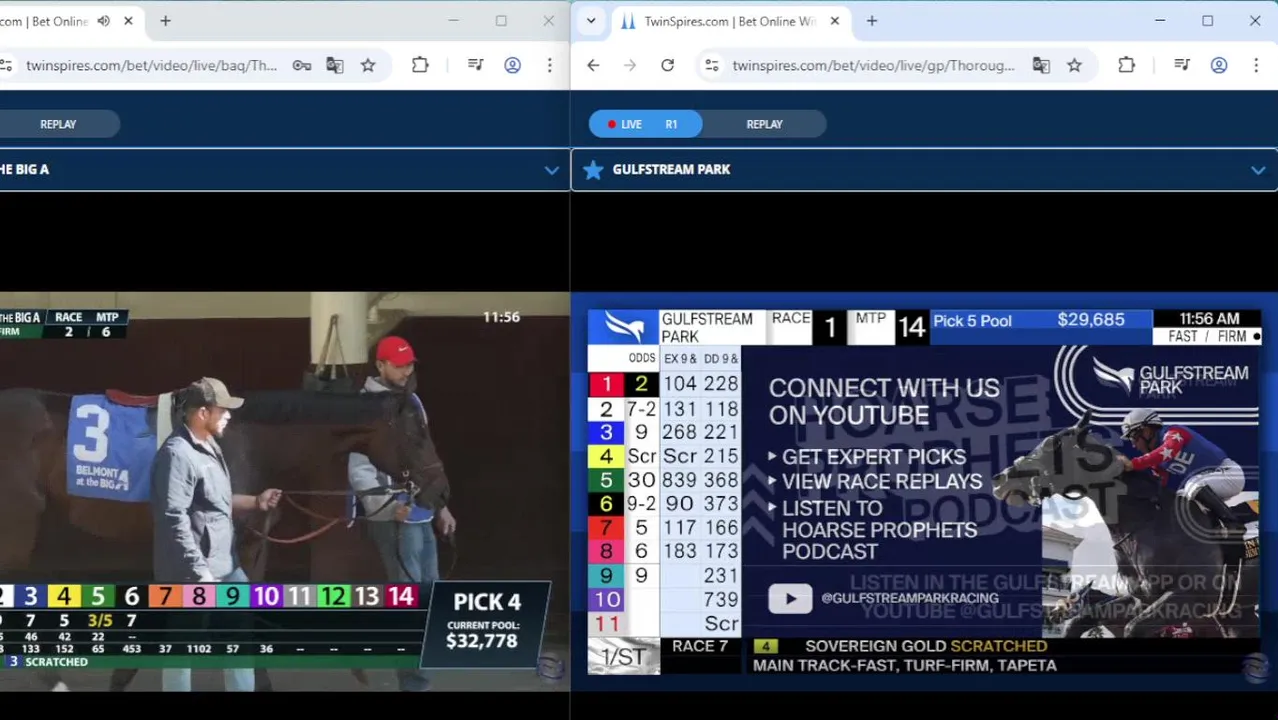Select the right window URL twinspires.com/bet/video/live/gp

click(873, 65)
